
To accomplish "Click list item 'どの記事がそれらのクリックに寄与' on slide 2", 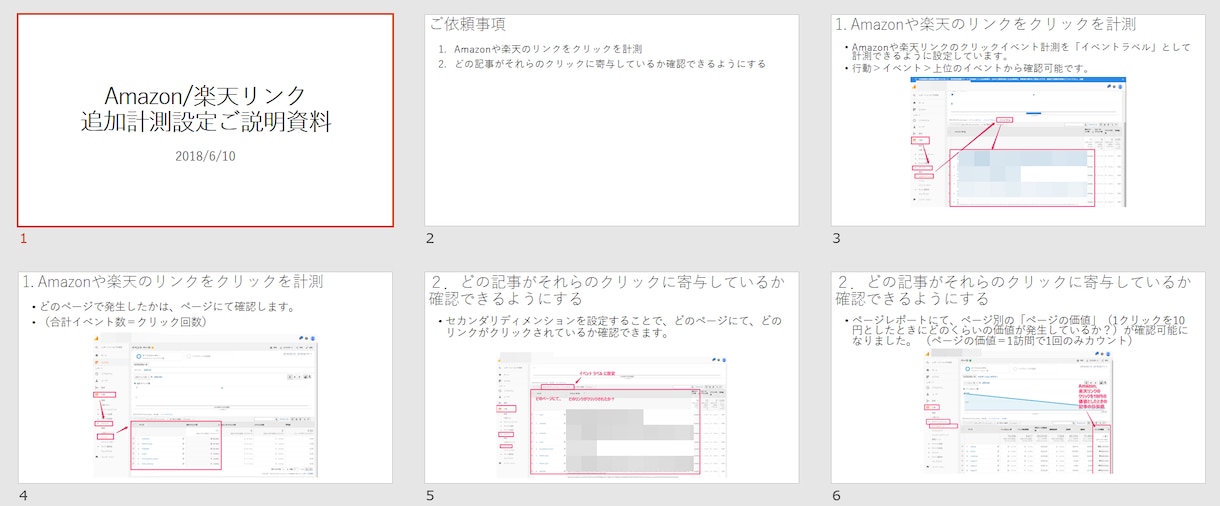I will 602,64.
